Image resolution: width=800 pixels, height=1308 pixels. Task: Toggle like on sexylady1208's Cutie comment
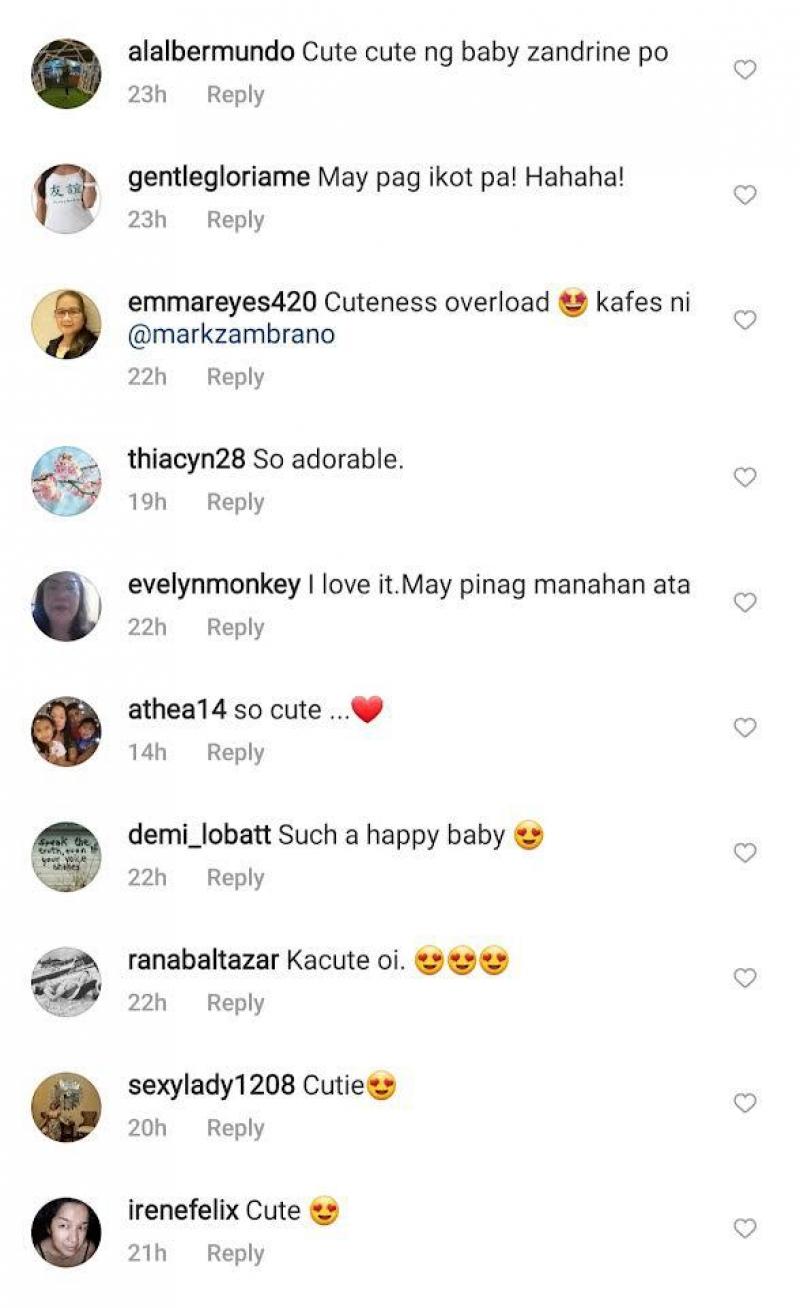pyautogui.click(x=745, y=1103)
